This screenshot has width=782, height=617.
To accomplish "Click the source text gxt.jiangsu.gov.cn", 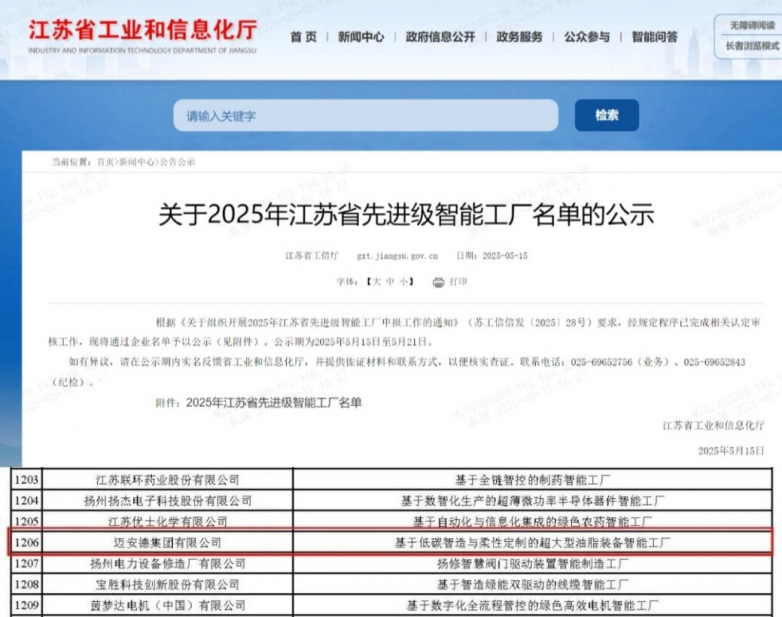I will (397, 256).
